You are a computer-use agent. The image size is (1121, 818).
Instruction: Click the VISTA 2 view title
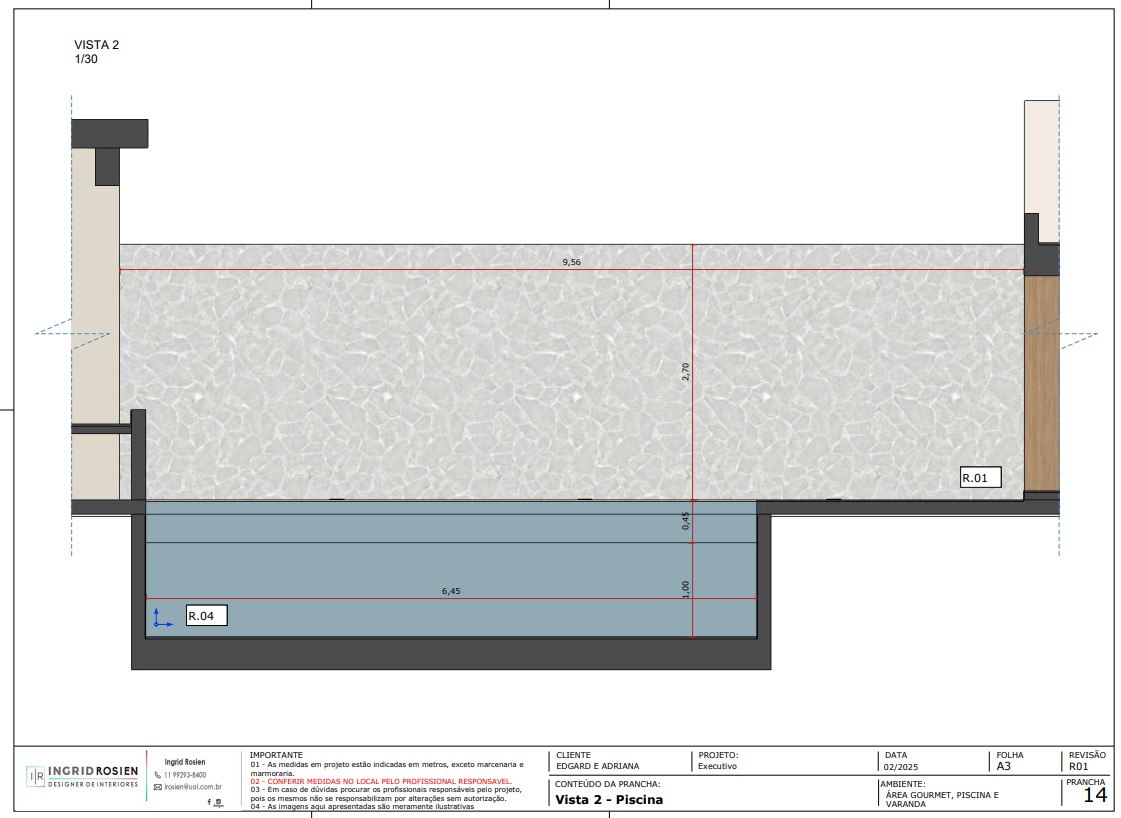pyautogui.click(x=97, y=45)
